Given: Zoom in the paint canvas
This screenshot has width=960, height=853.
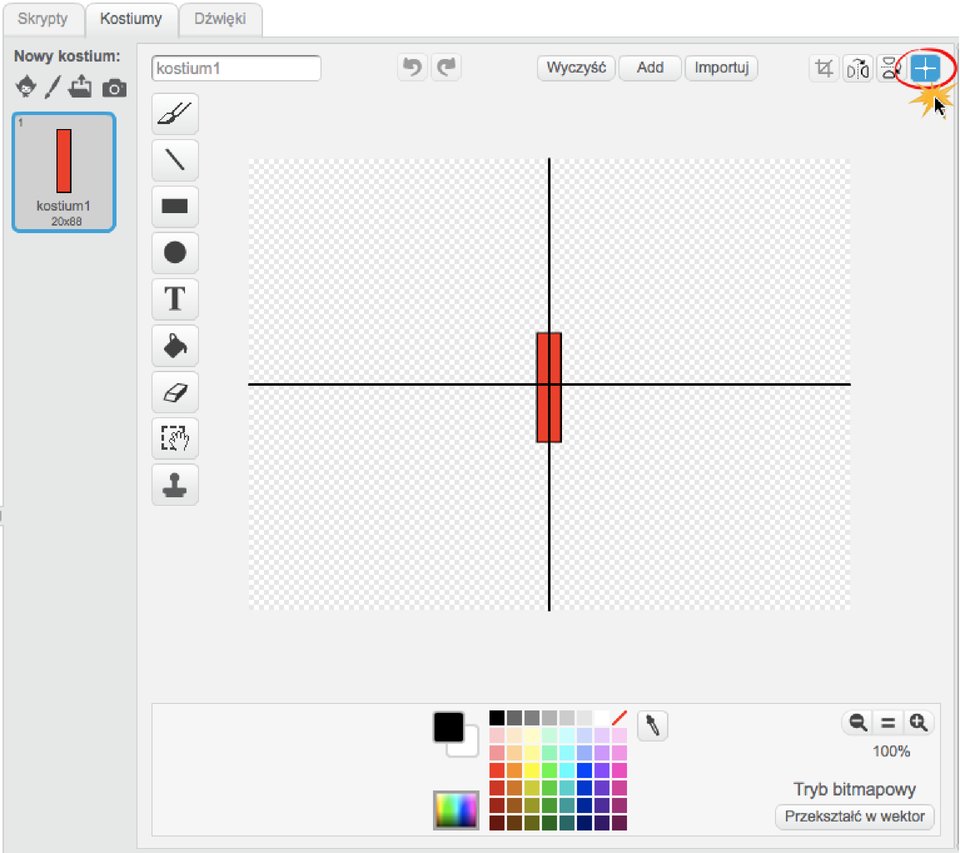Looking at the screenshot, I should [x=918, y=723].
